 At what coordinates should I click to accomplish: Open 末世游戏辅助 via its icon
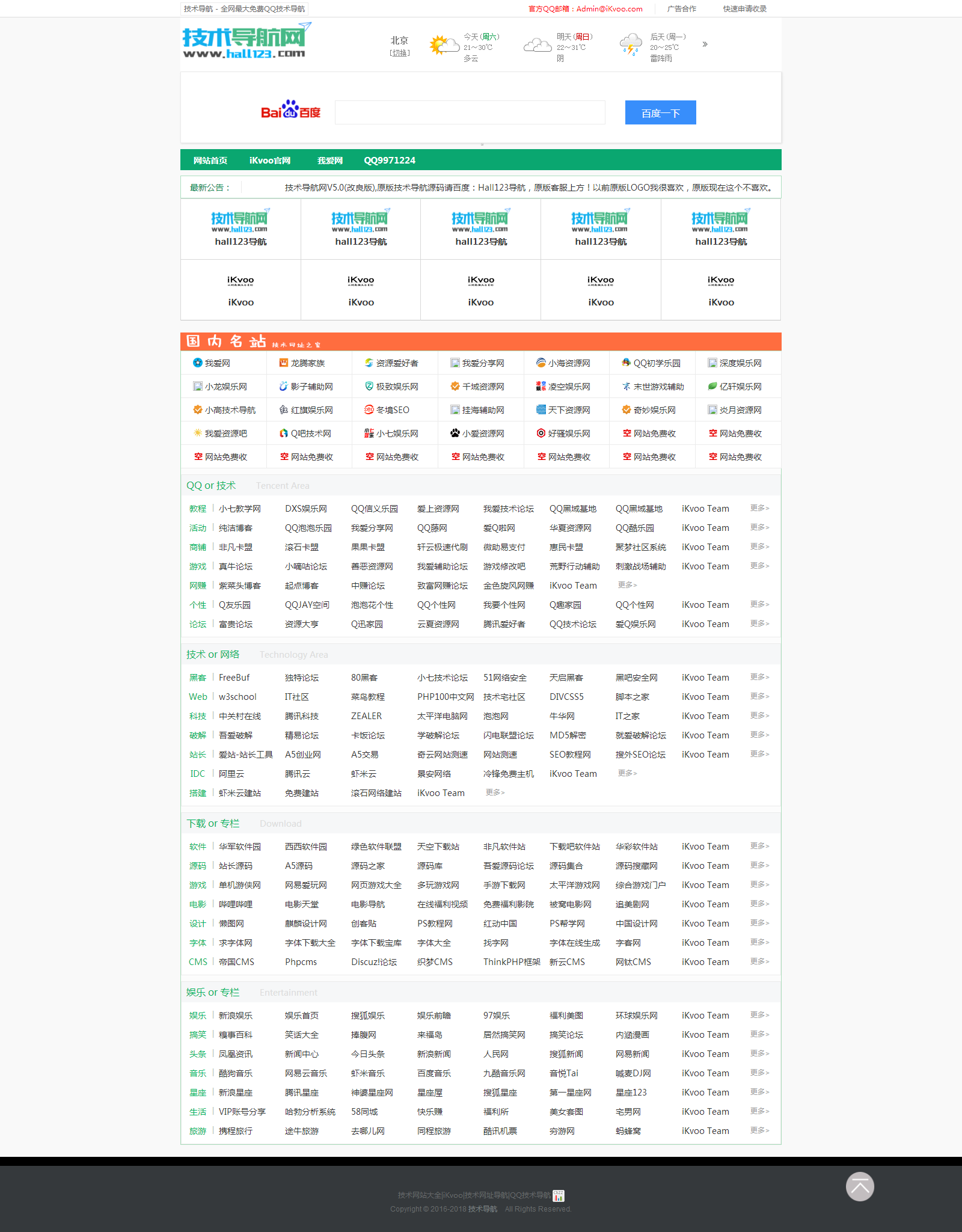coord(626,386)
